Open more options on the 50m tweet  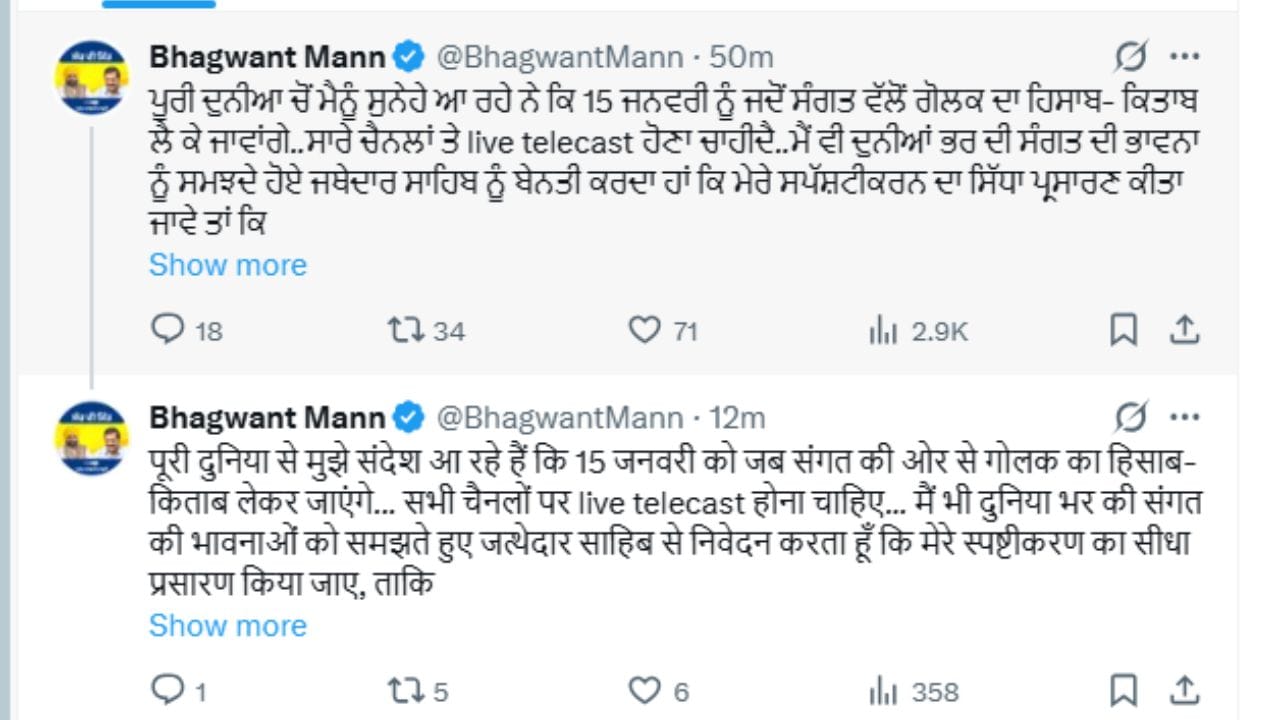(x=1185, y=57)
